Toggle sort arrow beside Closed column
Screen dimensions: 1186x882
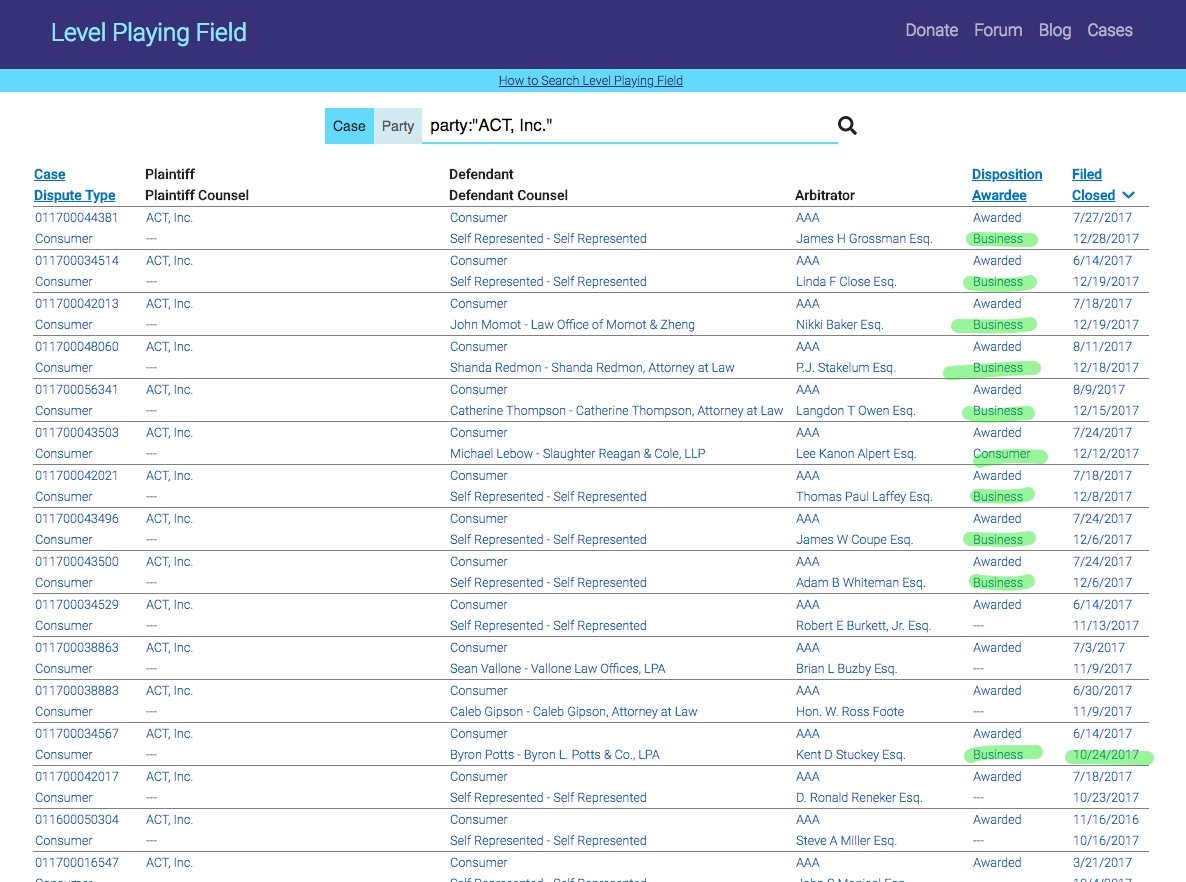coord(1129,195)
